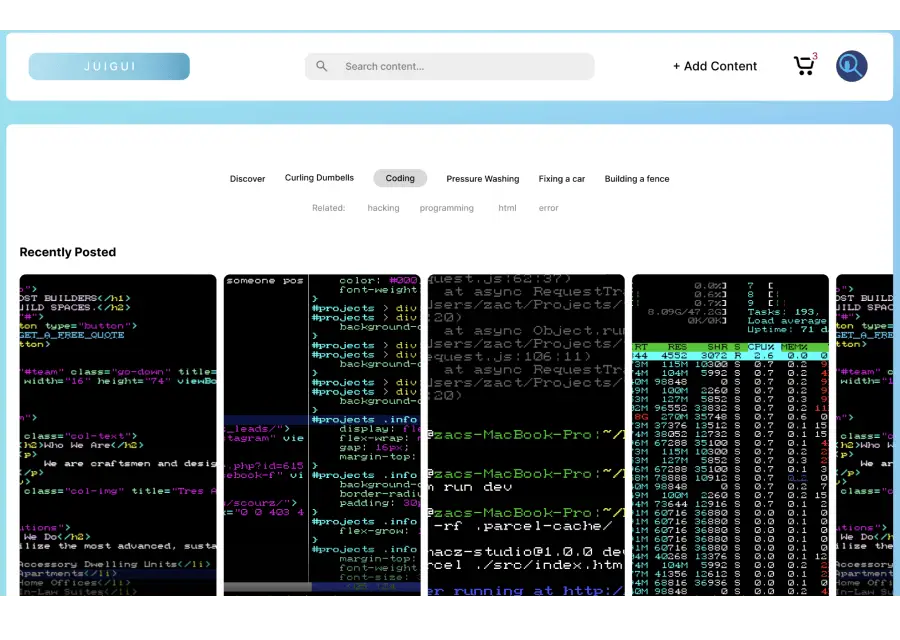The height and width of the screenshot is (640, 900).
Task: Open the partially visible last code thumbnail
Action: click(x=864, y=435)
